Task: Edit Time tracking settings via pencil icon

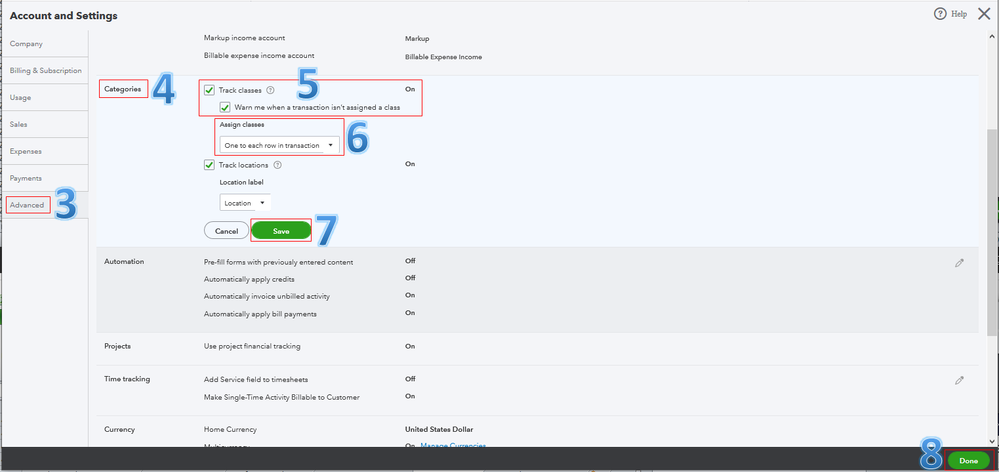Action: click(x=959, y=380)
